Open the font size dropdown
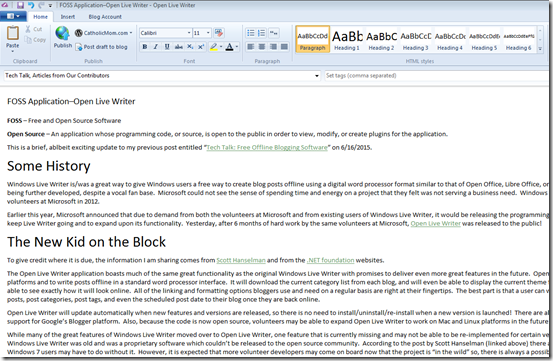 (x=208, y=33)
